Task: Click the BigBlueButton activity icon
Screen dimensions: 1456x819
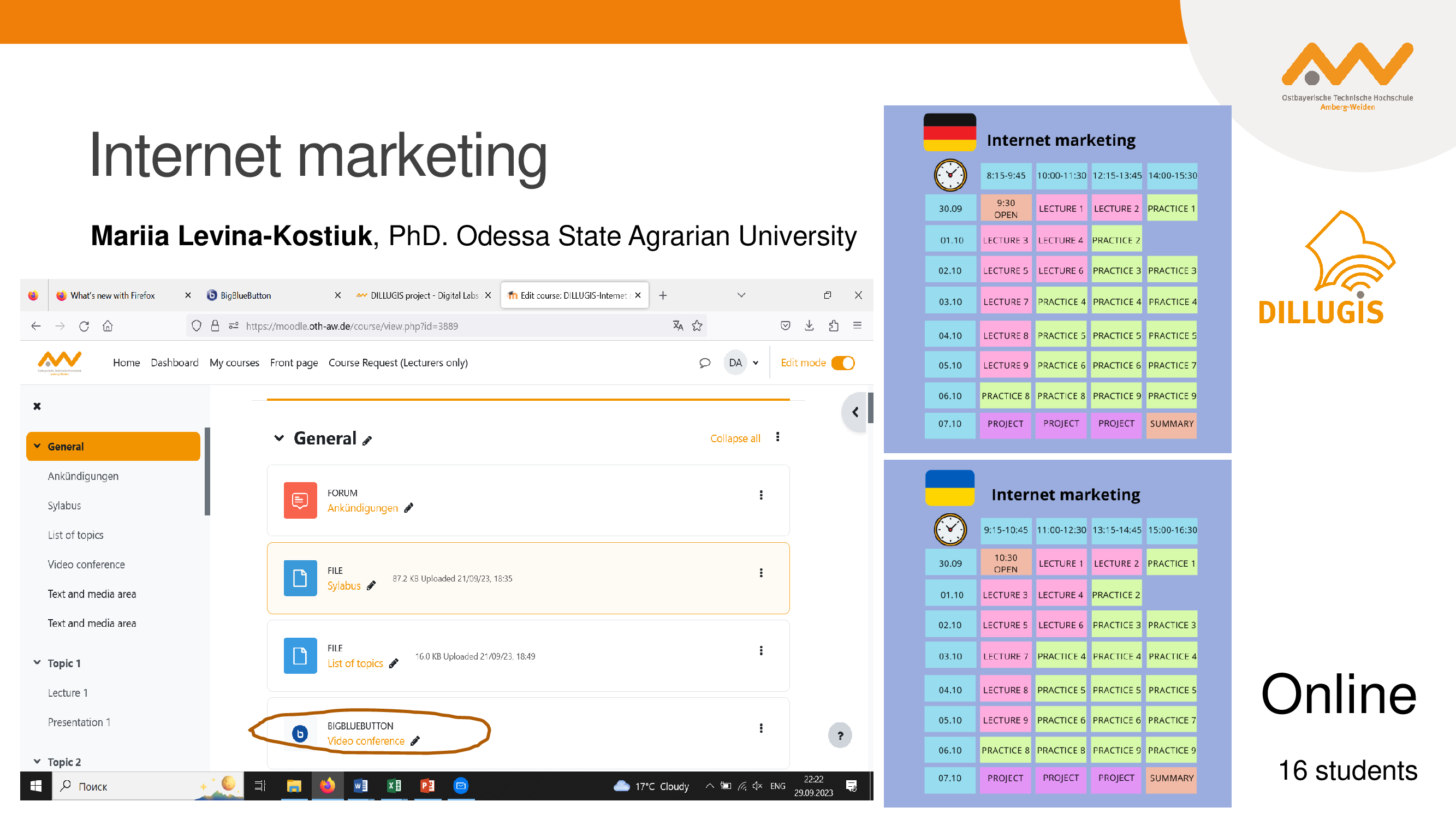Action: click(300, 734)
